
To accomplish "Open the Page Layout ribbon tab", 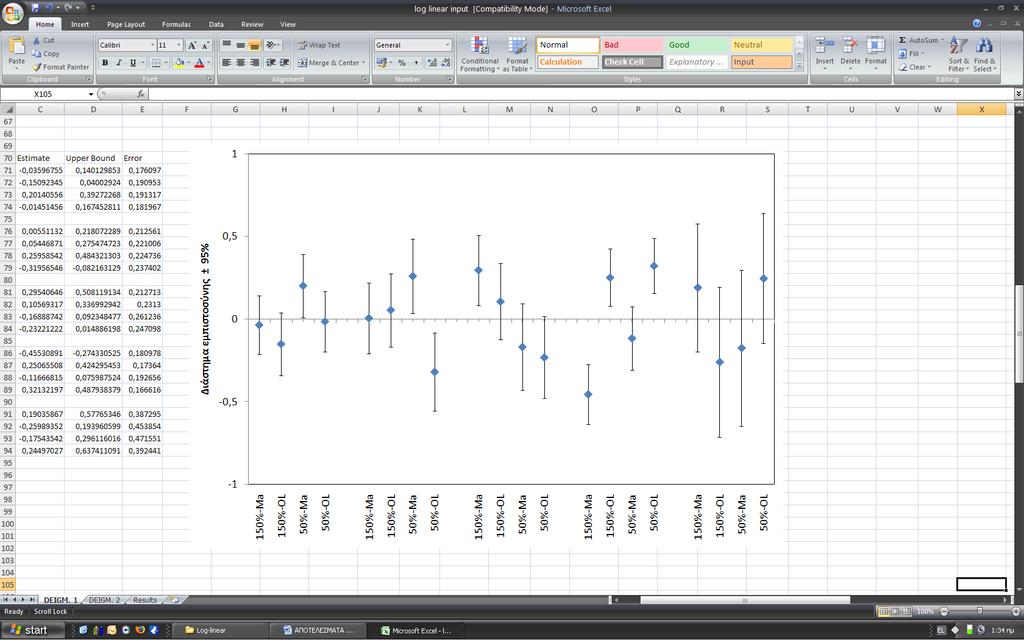I will tap(126, 24).
